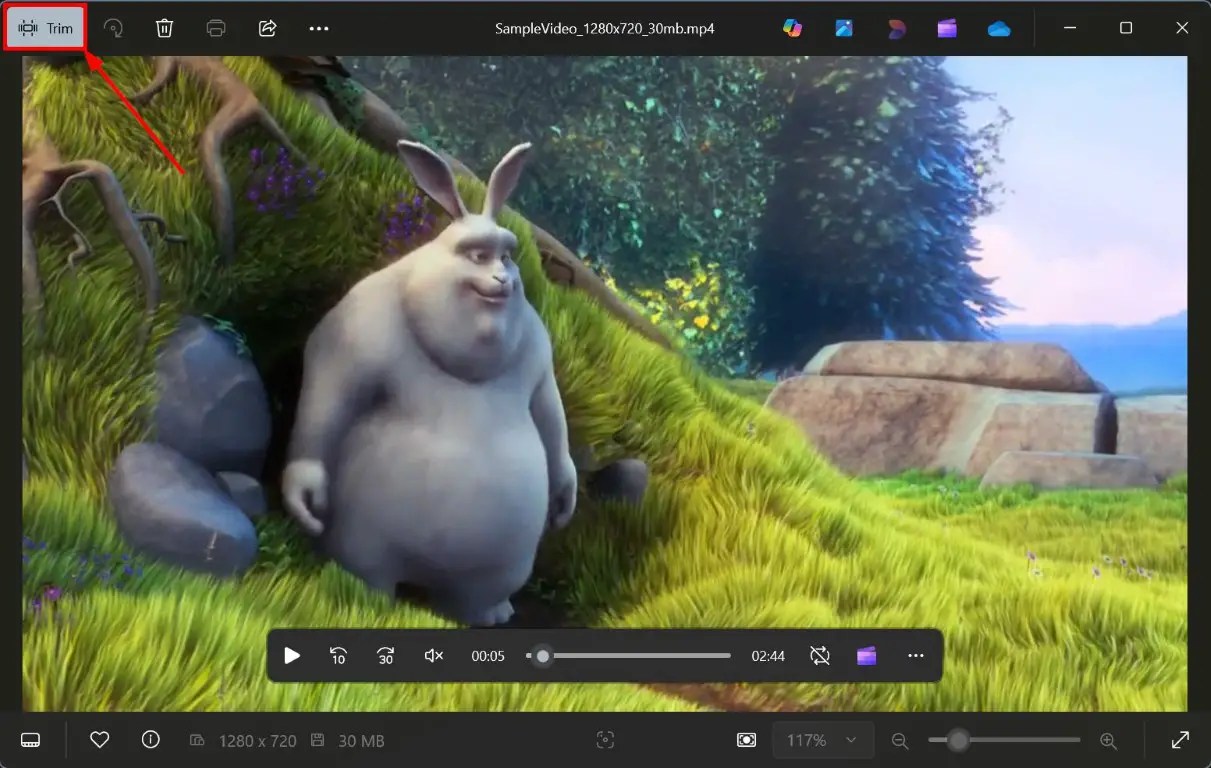1211x768 pixels.
Task: Open the OneDrive cloud icon
Action: (x=999, y=29)
